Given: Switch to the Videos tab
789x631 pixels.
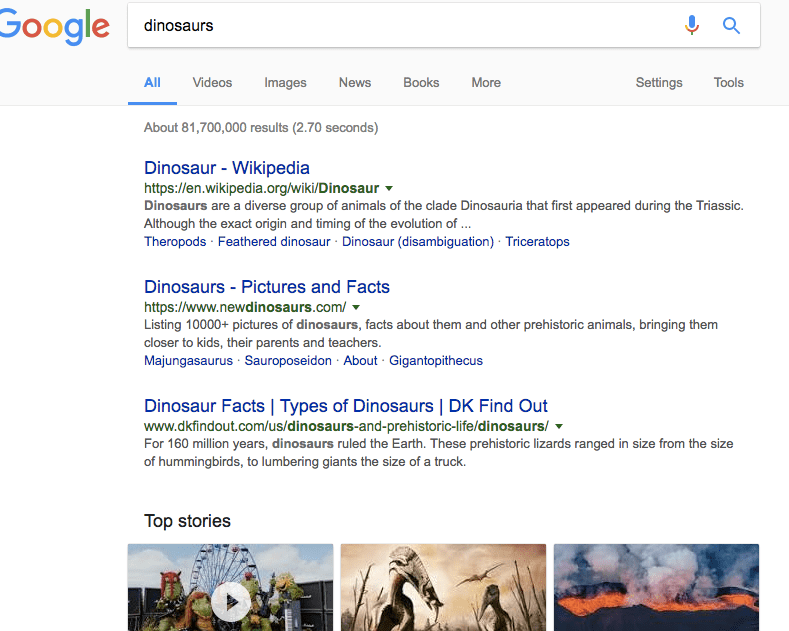Looking at the screenshot, I should 212,83.
